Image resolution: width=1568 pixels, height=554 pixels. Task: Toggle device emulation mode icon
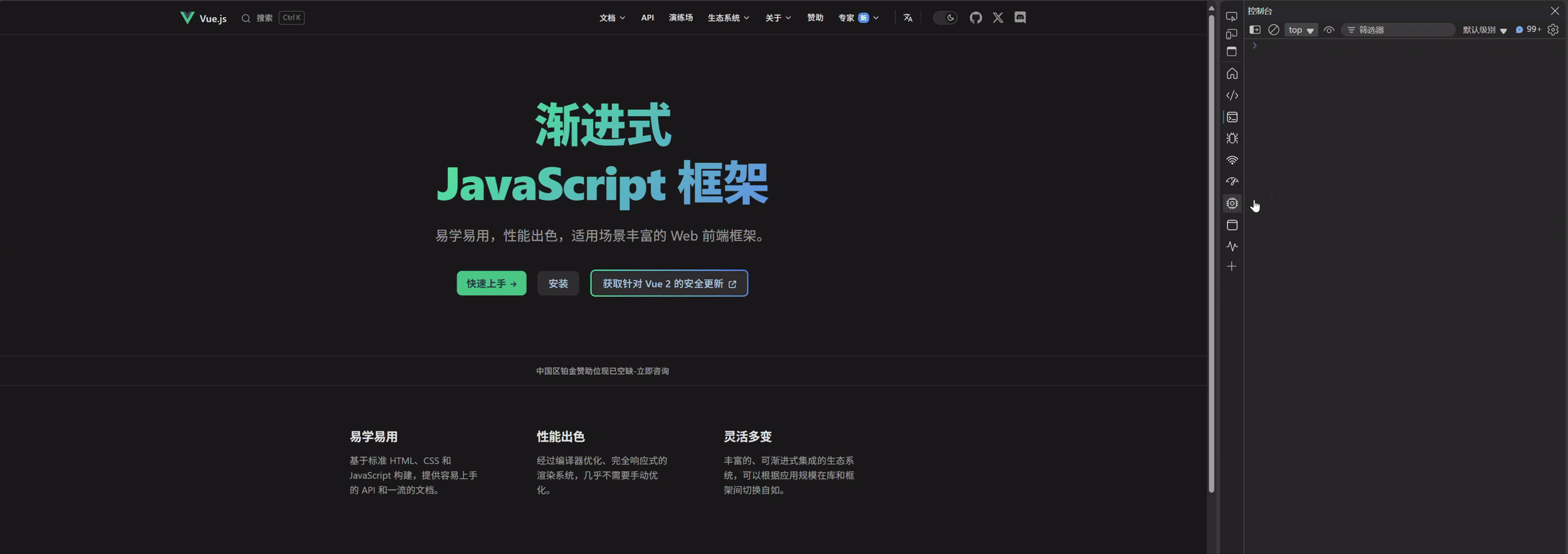1232,34
